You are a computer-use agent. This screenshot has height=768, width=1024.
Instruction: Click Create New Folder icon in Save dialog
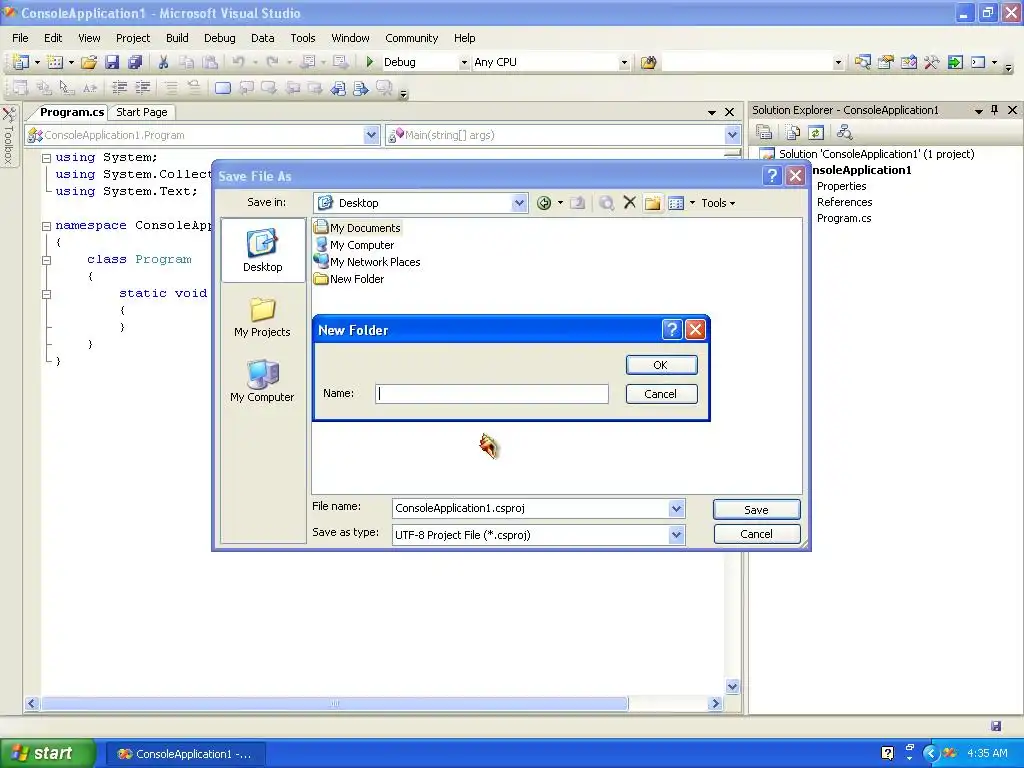point(652,203)
